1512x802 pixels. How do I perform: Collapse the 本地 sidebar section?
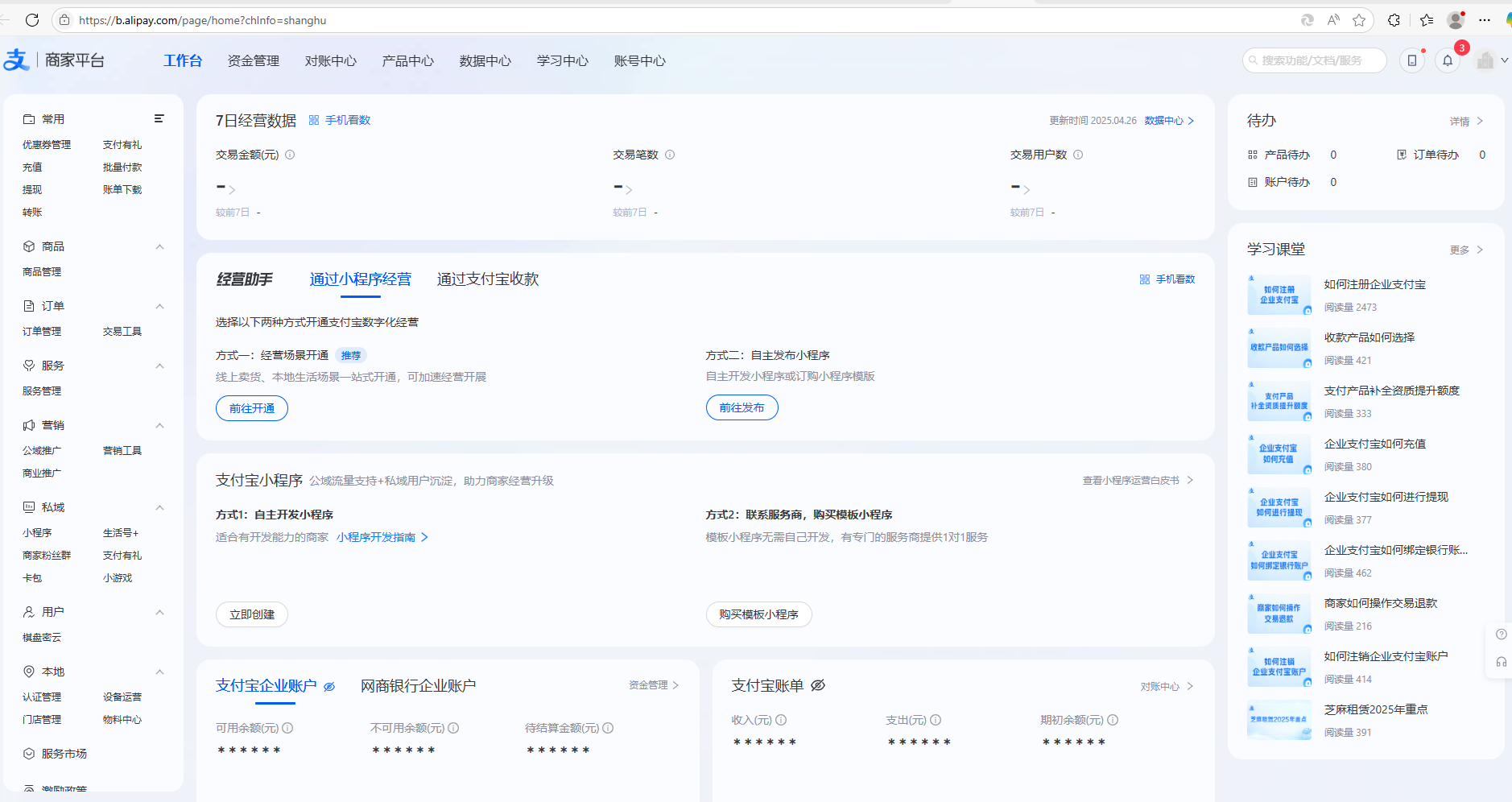point(159,672)
